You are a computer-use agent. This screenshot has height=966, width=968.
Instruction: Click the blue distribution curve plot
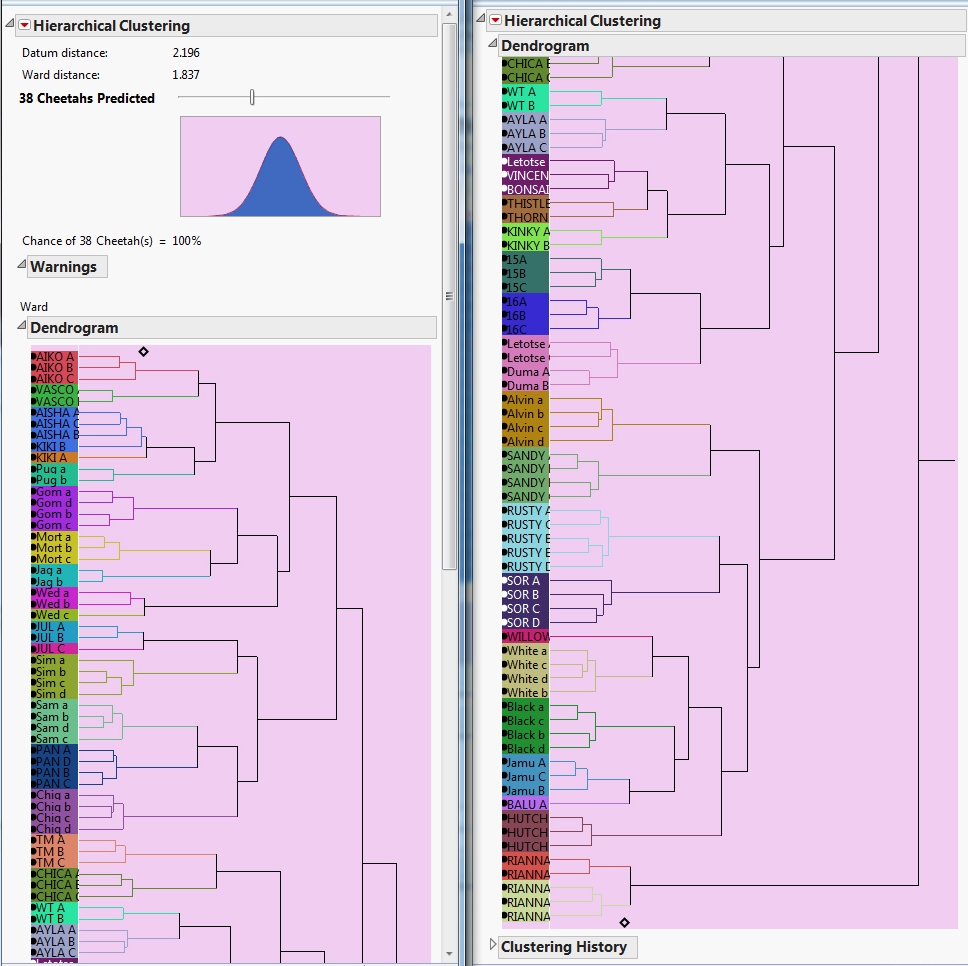pos(280,167)
